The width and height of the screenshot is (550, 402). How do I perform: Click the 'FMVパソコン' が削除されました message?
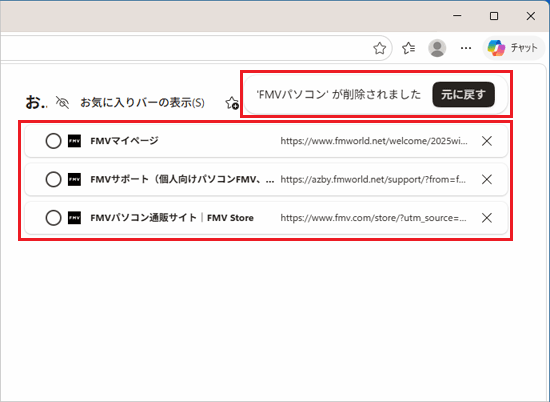coord(338,95)
